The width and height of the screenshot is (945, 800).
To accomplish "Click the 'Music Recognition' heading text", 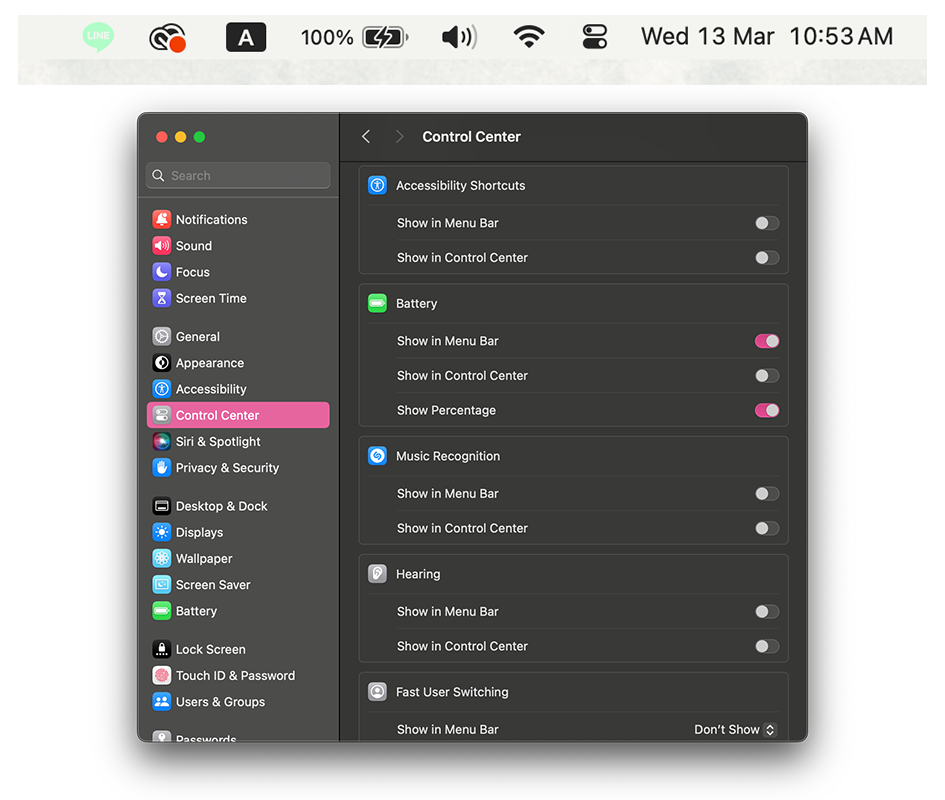I will click(448, 456).
